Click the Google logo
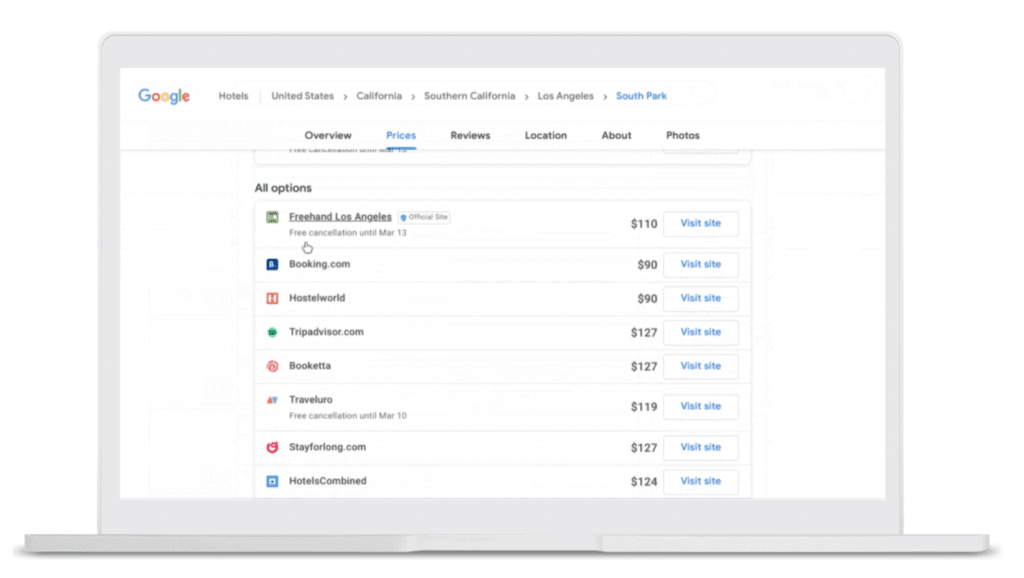 pyautogui.click(x=164, y=96)
